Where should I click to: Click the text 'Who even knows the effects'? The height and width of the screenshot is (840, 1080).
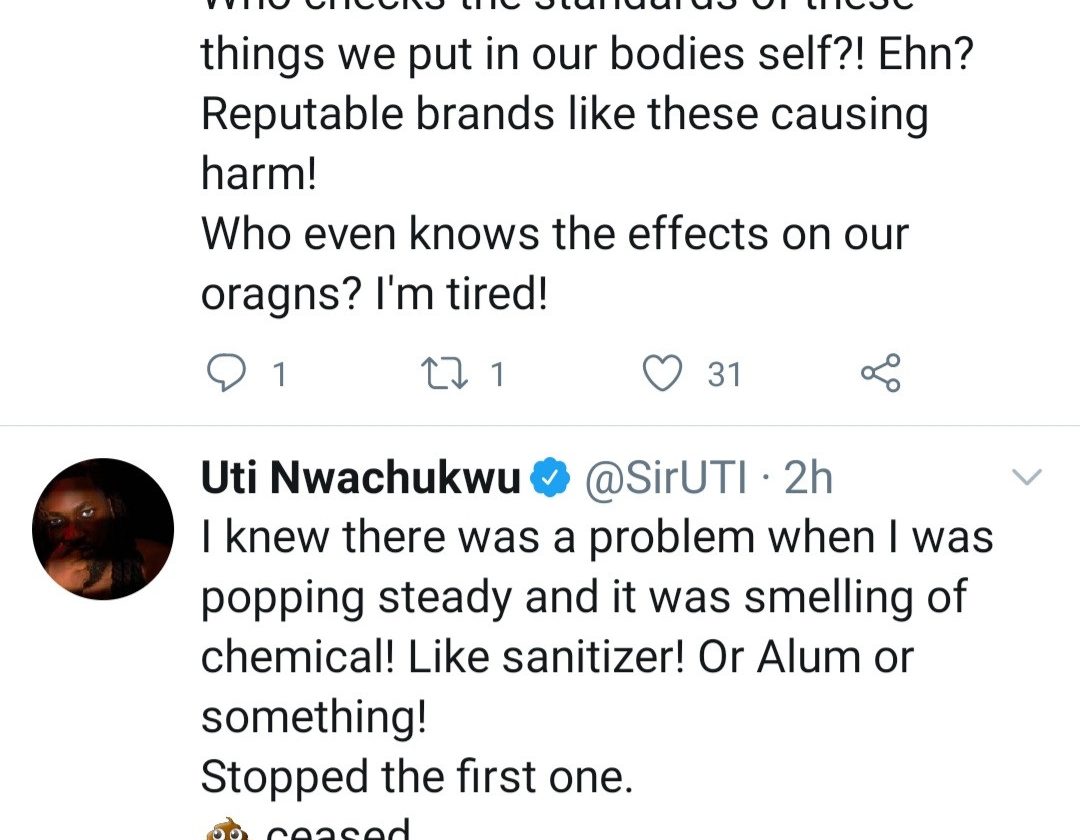(554, 235)
